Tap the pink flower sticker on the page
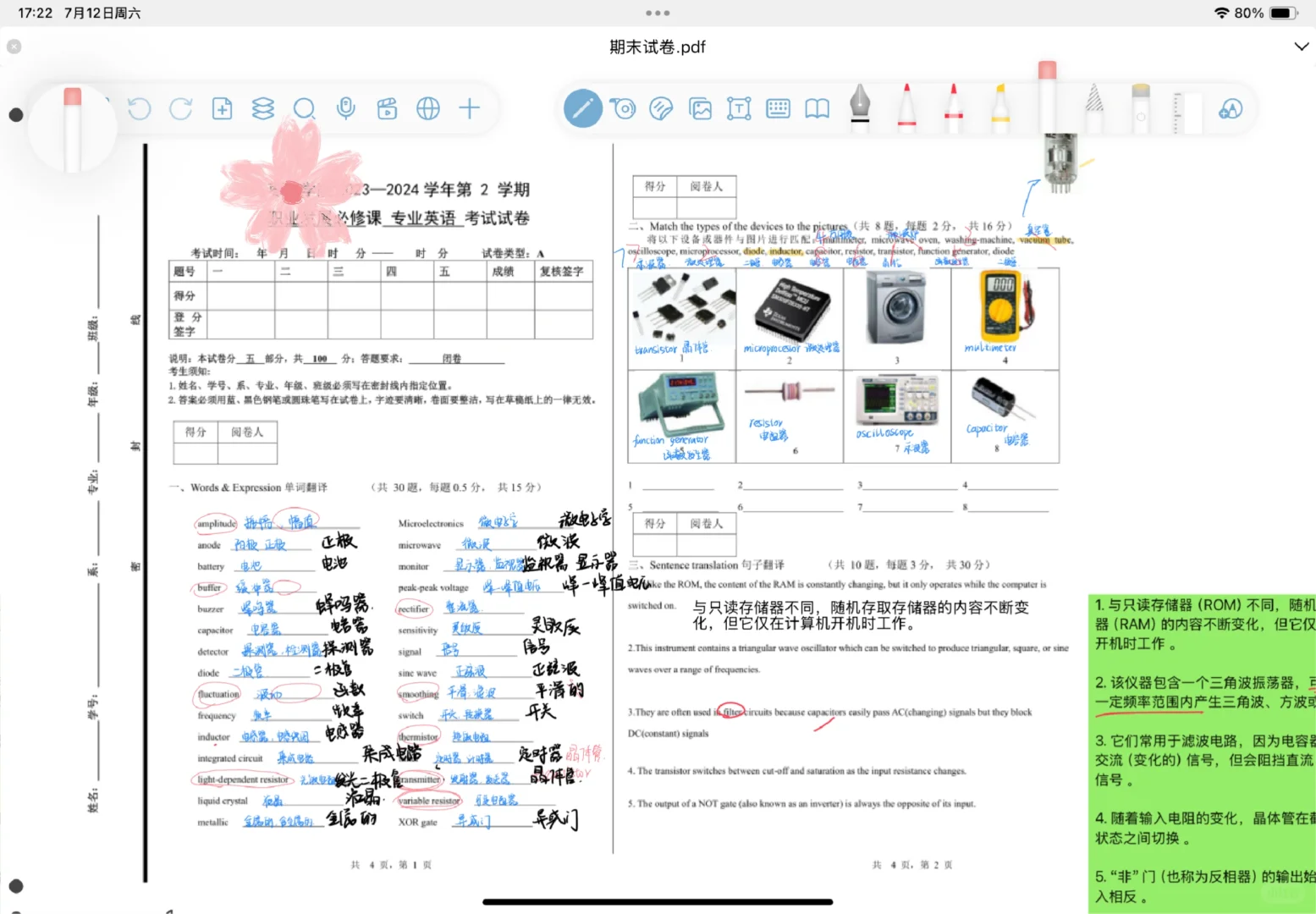Viewport: 1316px width, 914px height. pyautogui.click(x=292, y=188)
